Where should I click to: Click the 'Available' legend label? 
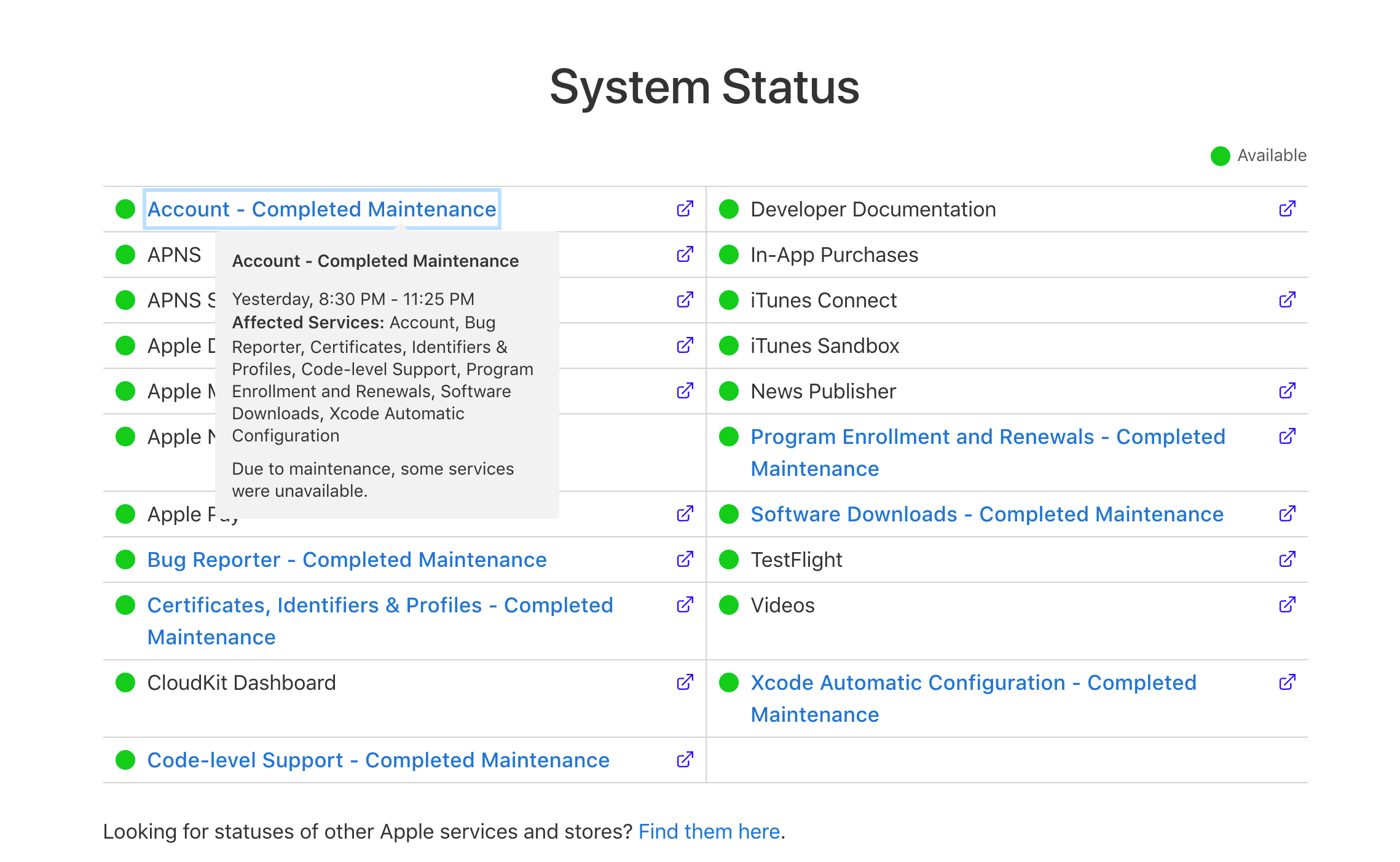pos(1272,156)
